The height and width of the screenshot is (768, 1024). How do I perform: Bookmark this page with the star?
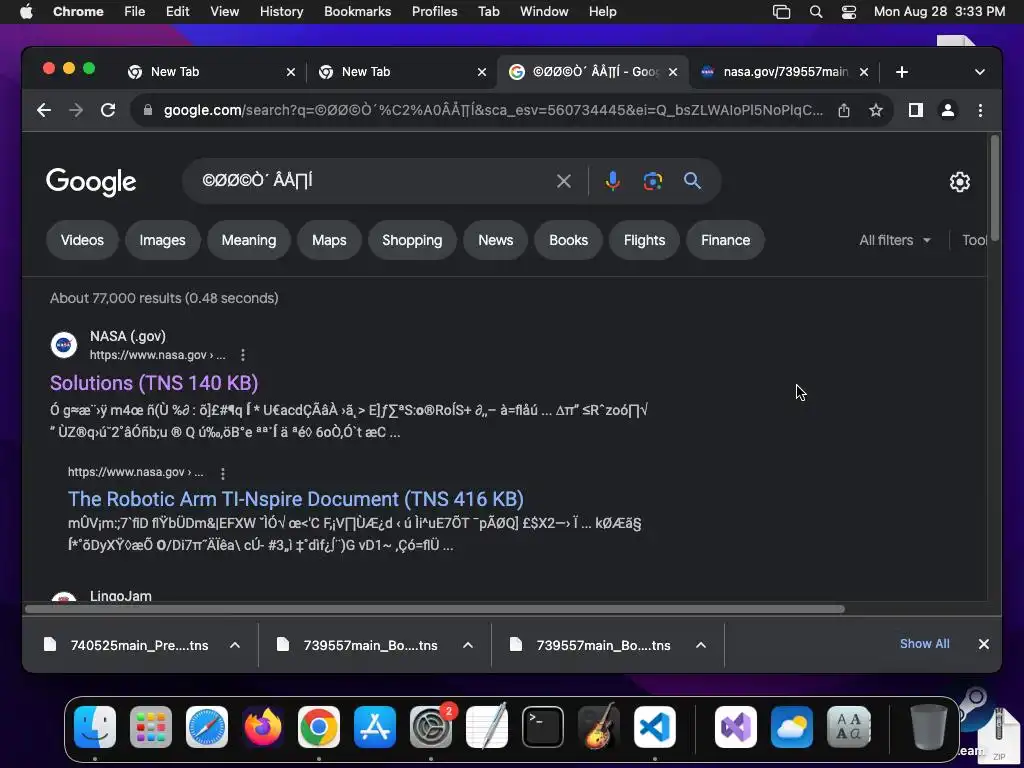[x=876, y=110]
